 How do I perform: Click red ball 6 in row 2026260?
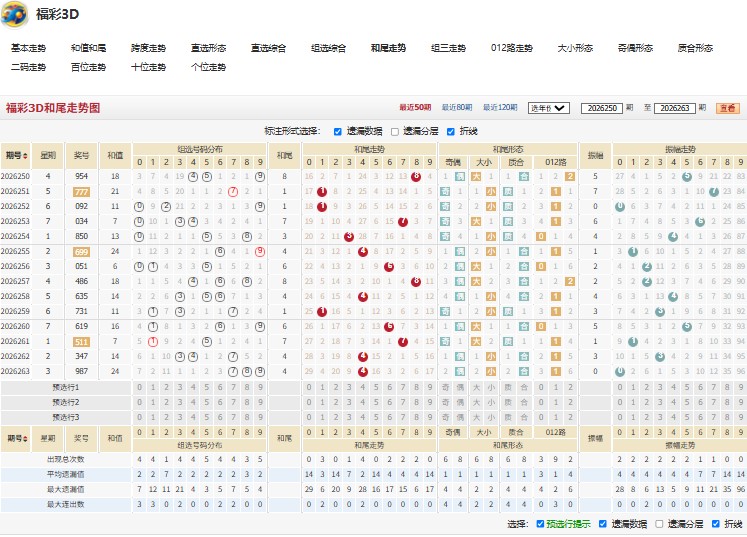pos(389,327)
